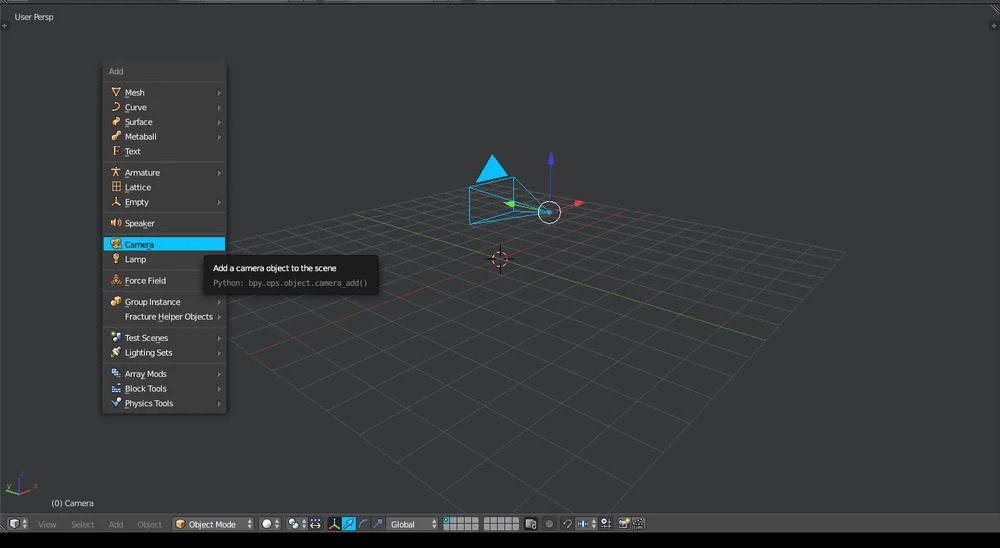Toggle the 3D manipulator widget

point(334,524)
